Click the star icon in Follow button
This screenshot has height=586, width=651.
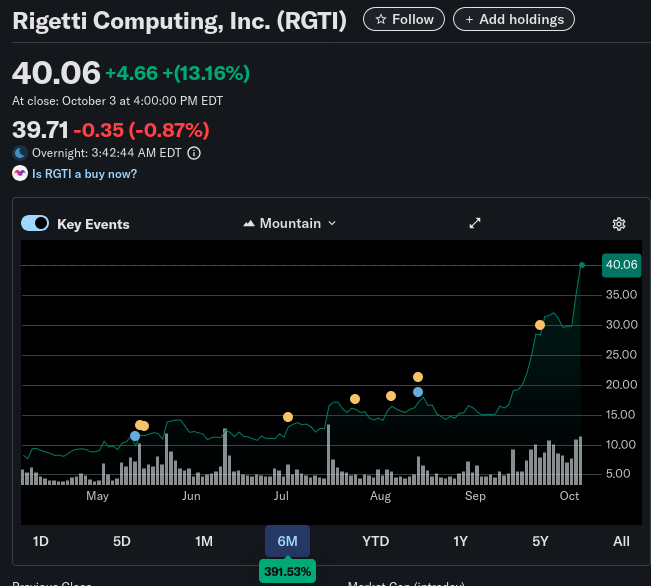pyautogui.click(x=381, y=20)
